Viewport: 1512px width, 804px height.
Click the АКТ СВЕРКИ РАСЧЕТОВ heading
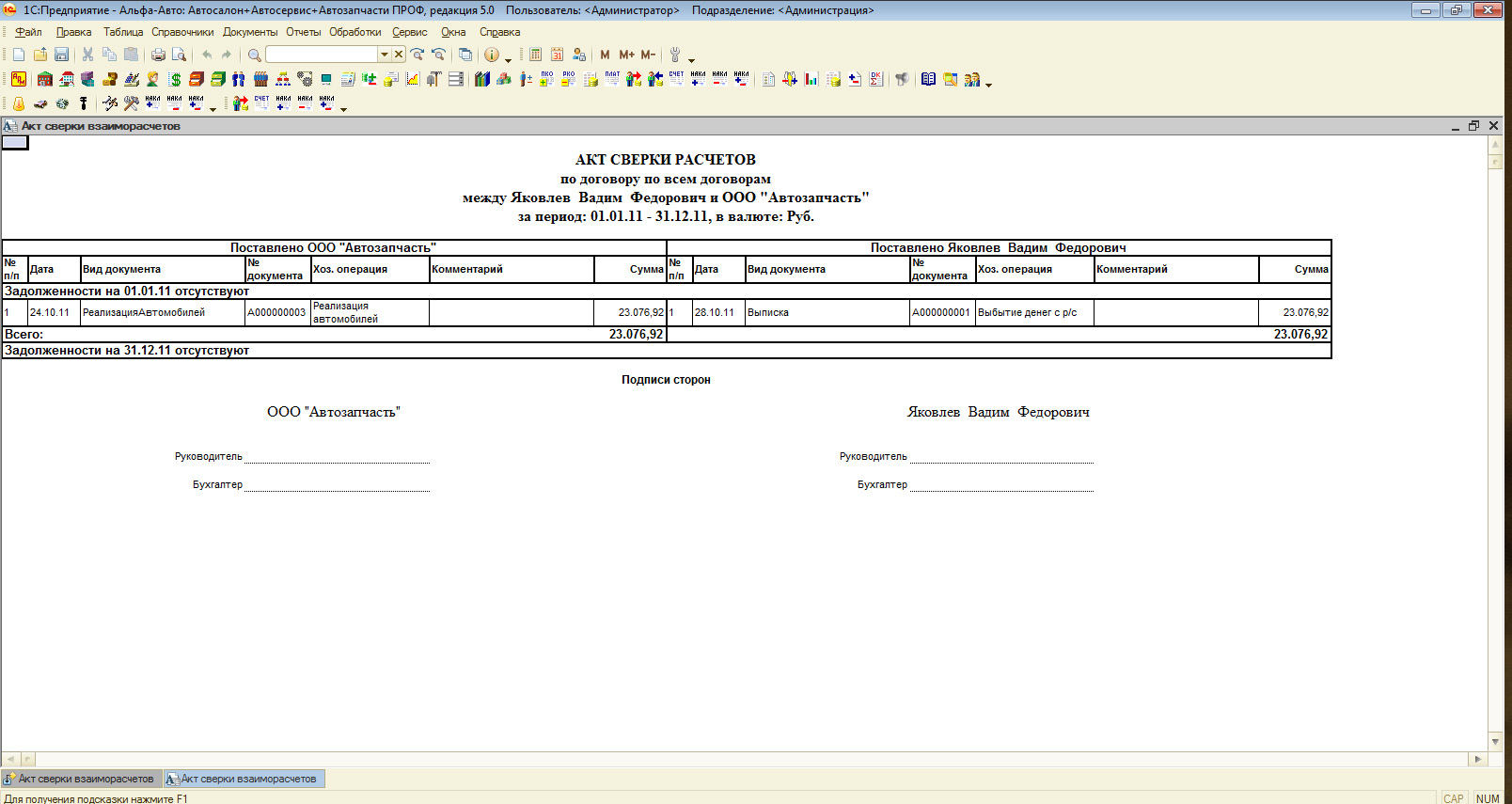(x=666, y=160)
